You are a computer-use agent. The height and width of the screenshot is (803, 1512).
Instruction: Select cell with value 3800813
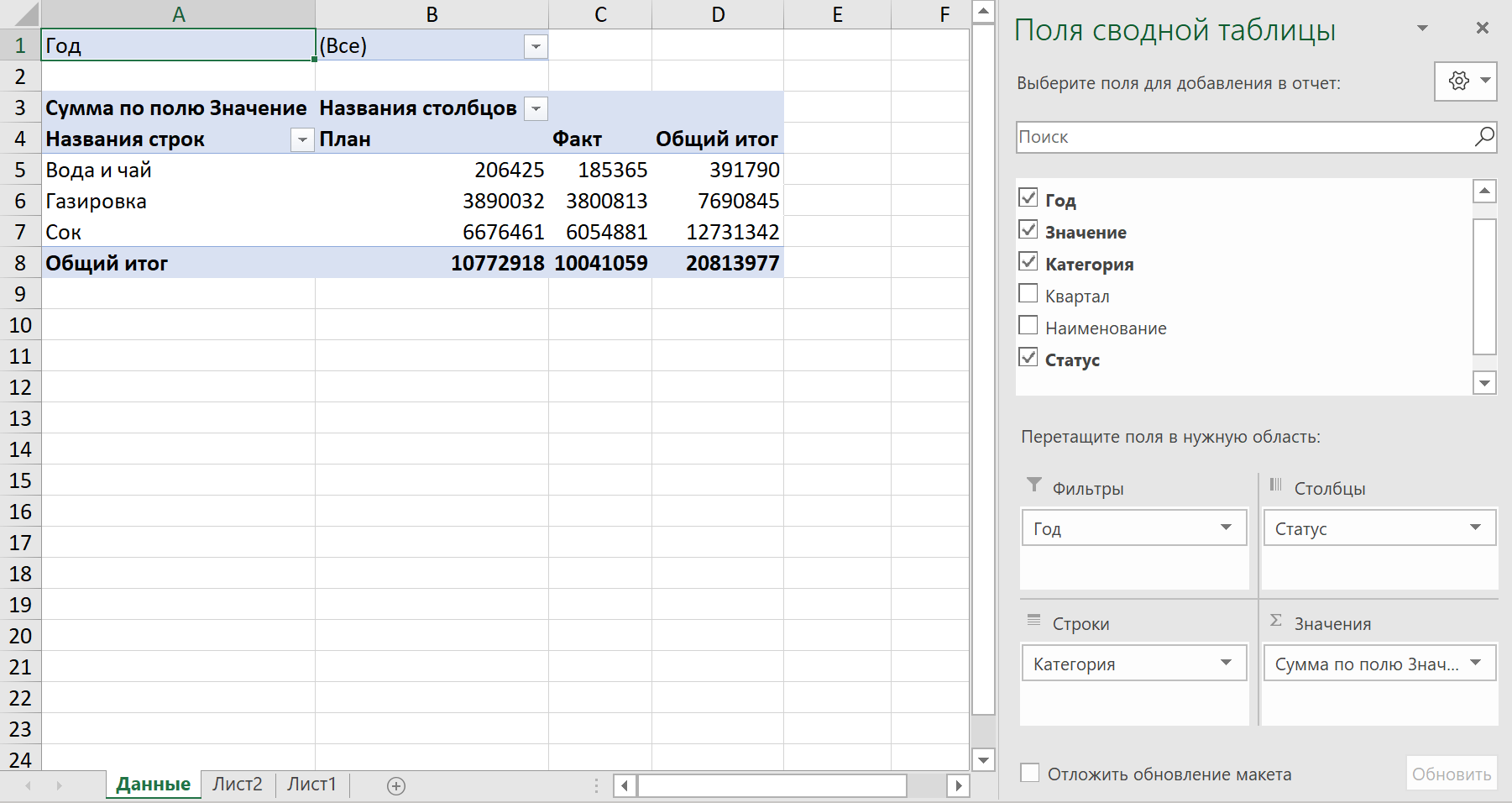[600, 202]
